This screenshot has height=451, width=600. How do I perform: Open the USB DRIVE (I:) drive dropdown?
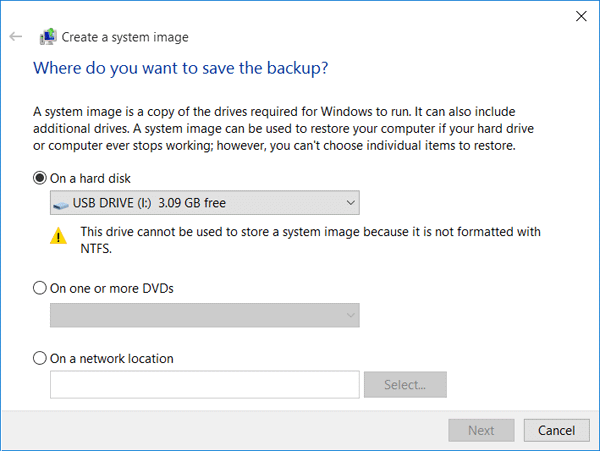tap(205, 203)
